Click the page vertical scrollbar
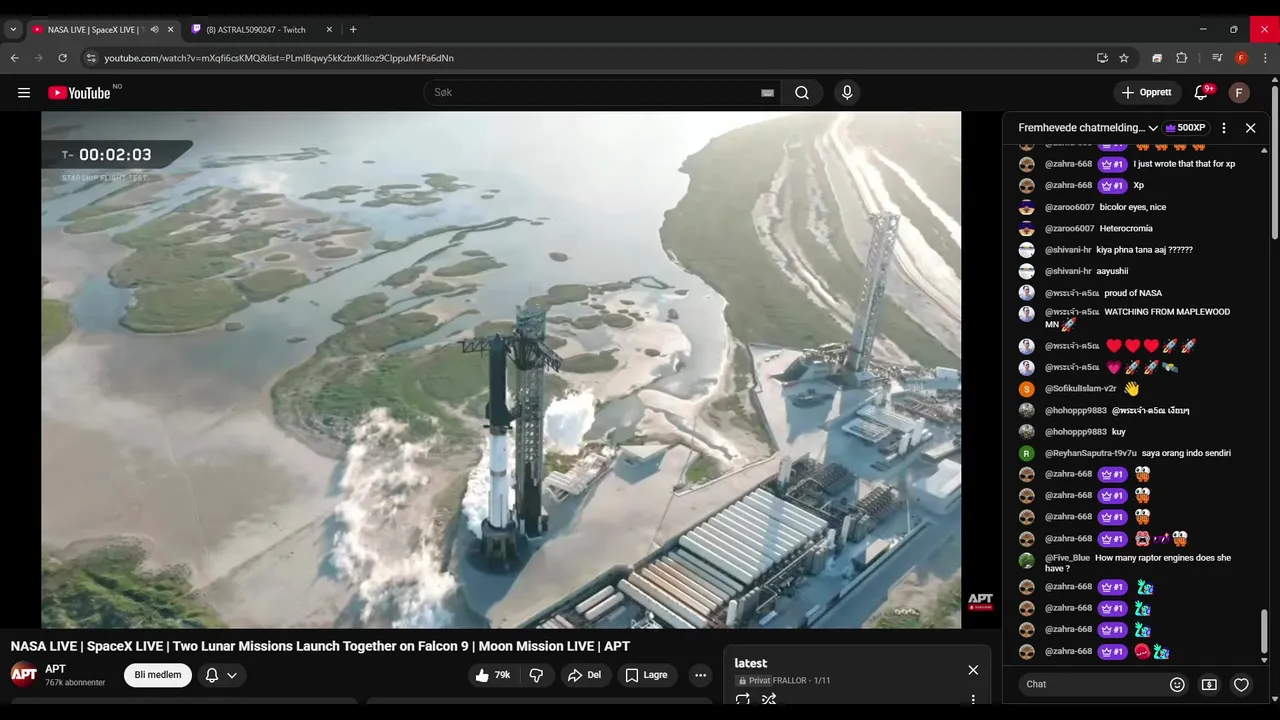Viewport: 1280px width, 720px height. pos(1275,160)
